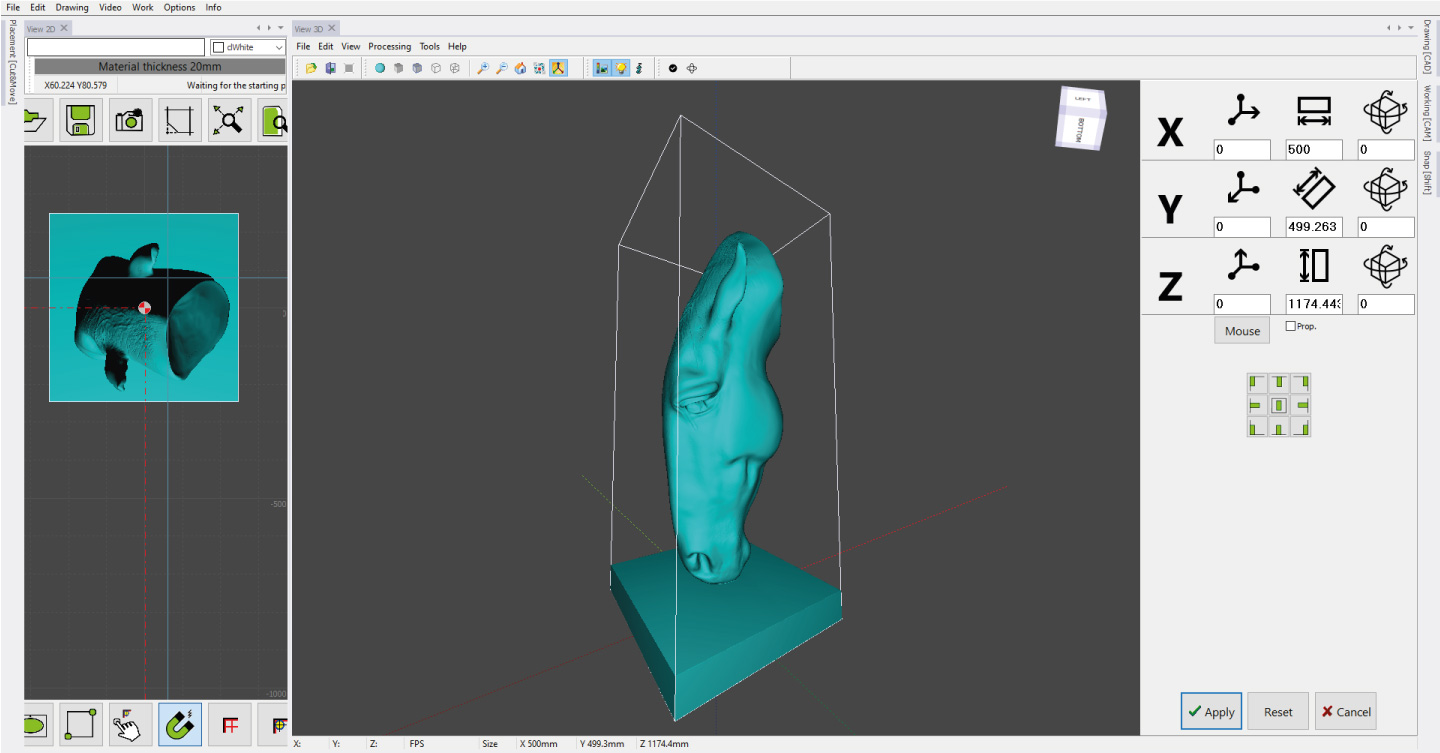Click the black checkmark circle icon
Screen dimensions: 1440x753
pyautogui.click(x=673, y=68)
